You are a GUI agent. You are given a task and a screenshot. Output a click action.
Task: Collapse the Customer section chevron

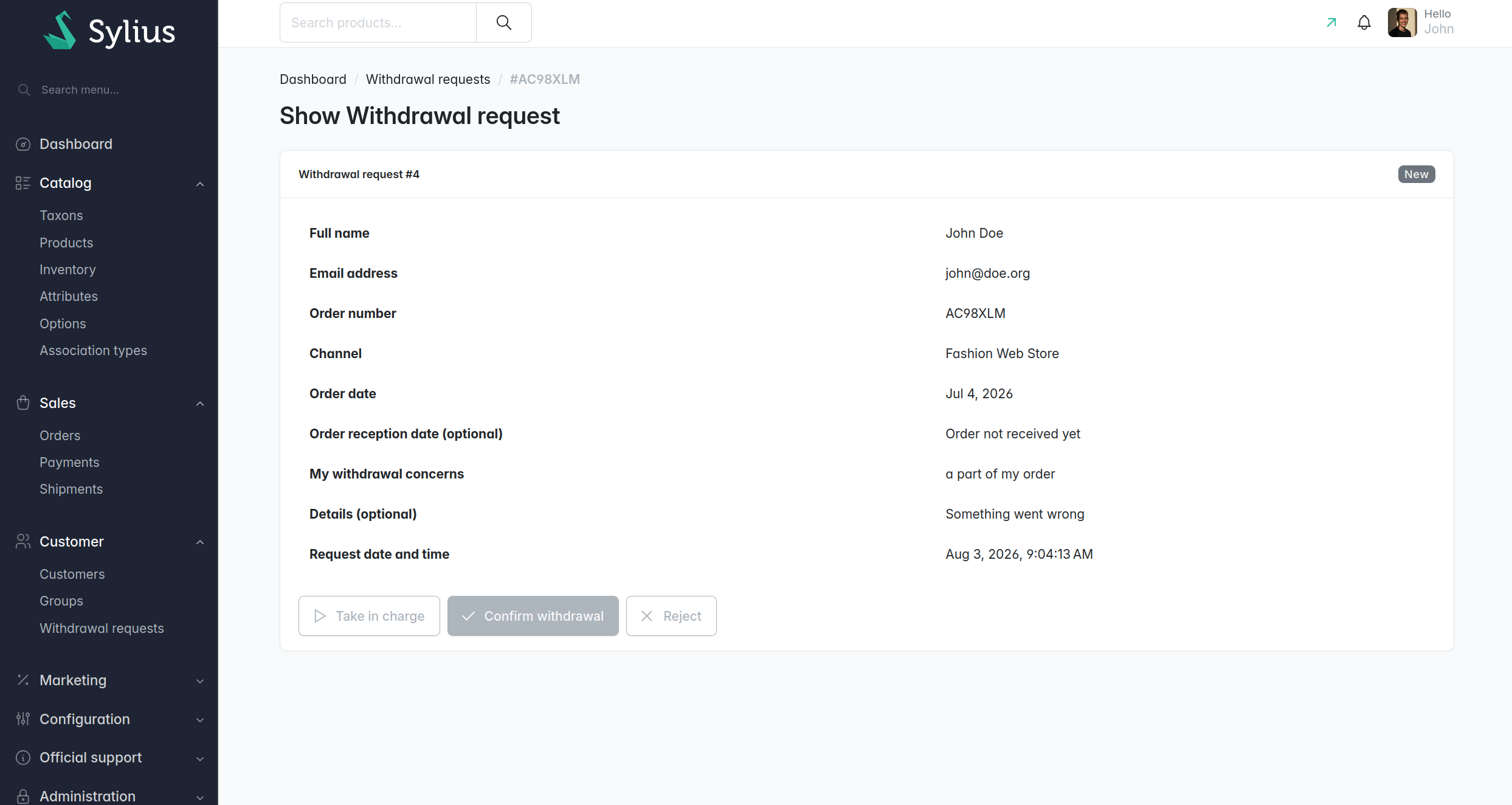tap(200, 542)
